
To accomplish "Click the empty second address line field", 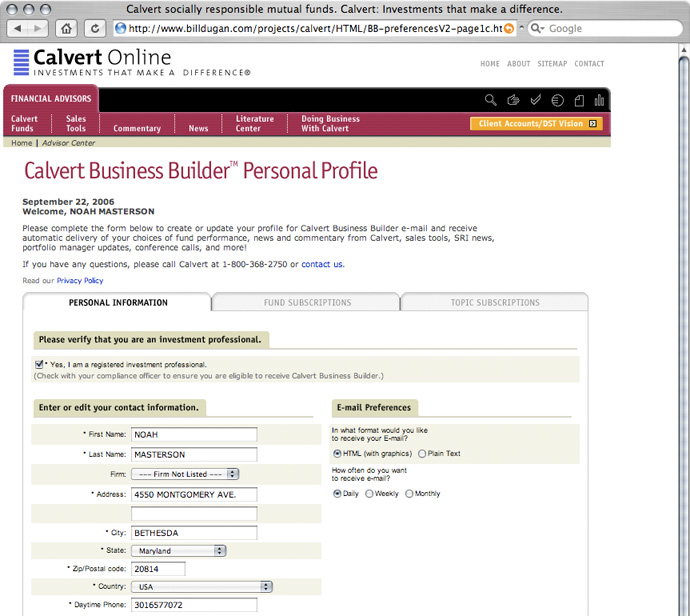I will pos(194,513).
